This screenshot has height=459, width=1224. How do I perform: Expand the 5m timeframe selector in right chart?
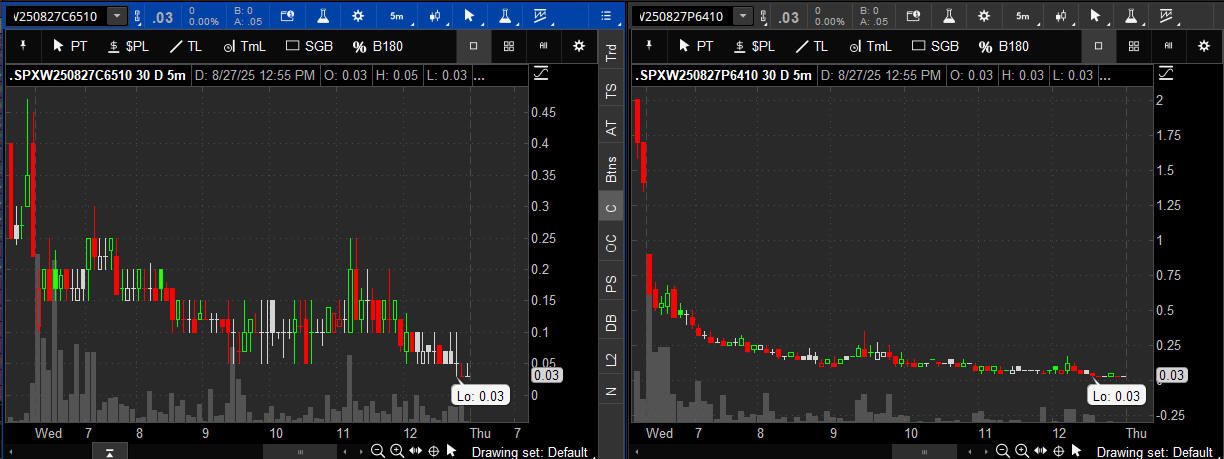click(1023, 16)
